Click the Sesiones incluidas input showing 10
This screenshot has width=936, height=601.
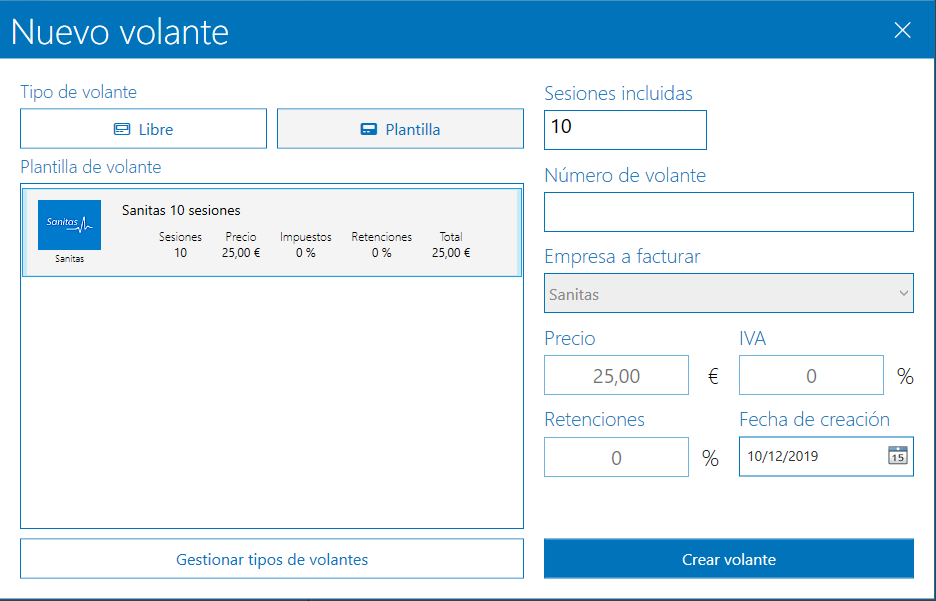pyautogui.click(x=625, y=130)
